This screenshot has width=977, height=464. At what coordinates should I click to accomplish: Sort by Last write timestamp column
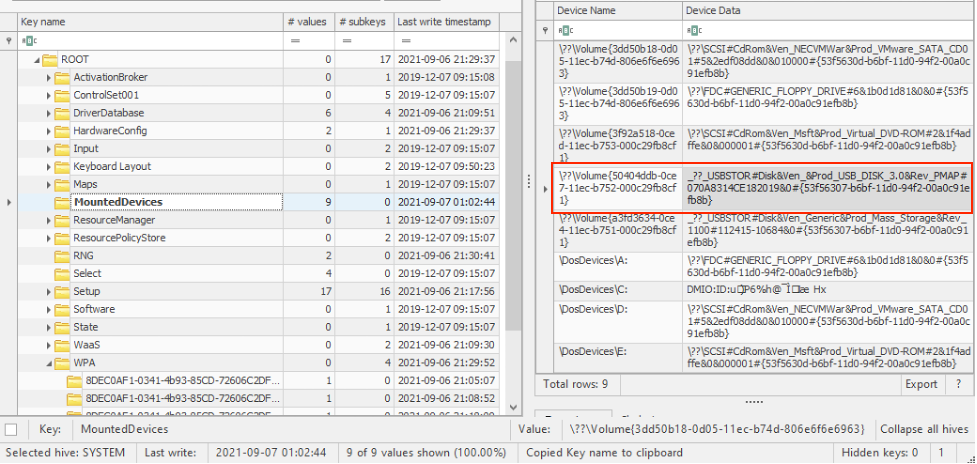click(x=446, y=22)
